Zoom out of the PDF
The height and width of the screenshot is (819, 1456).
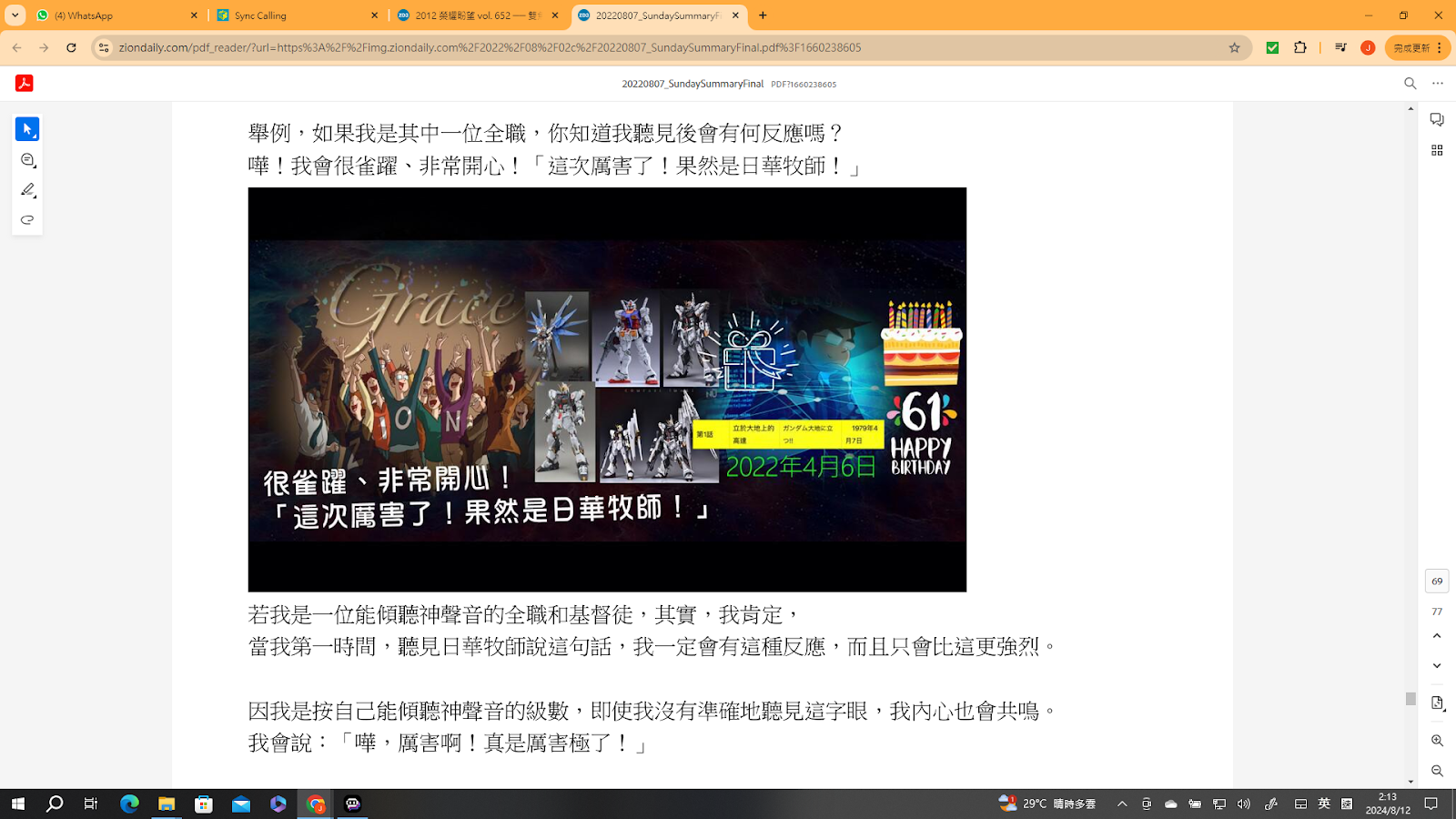click(x=1437, y=771)
